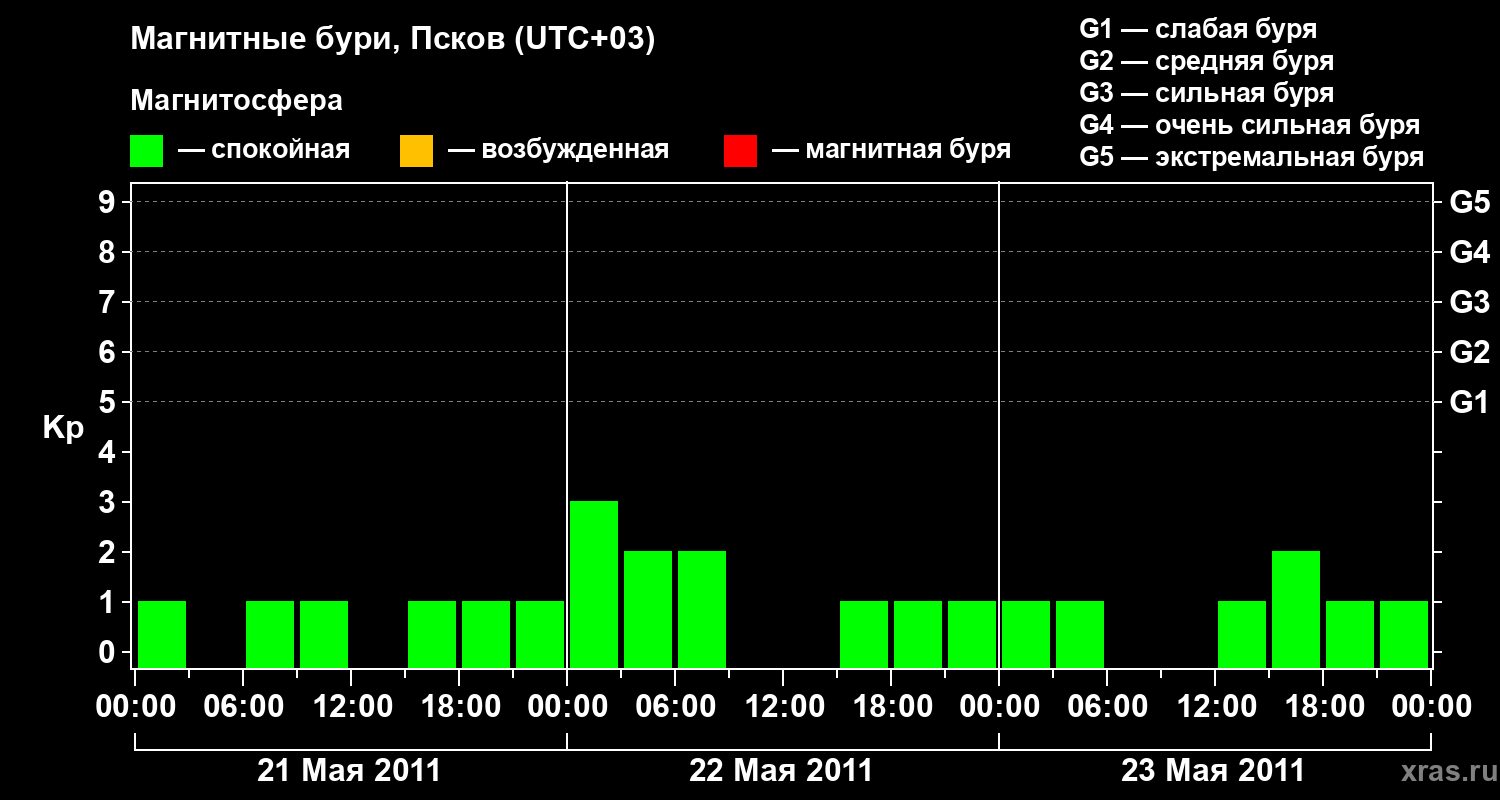Image resolution: width=1500 pixels, height=800 pixels.
Task: Click the legend label '— магнитная буря'
Action: coord(892,151)
